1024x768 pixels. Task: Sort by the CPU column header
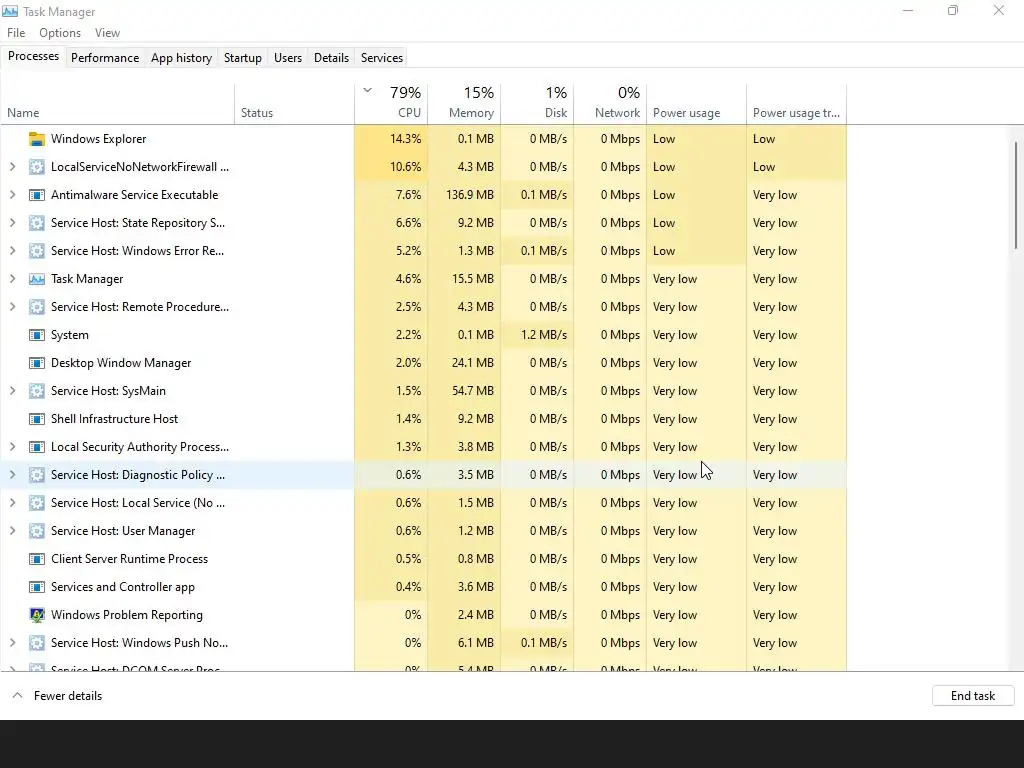tap(391, 104)
